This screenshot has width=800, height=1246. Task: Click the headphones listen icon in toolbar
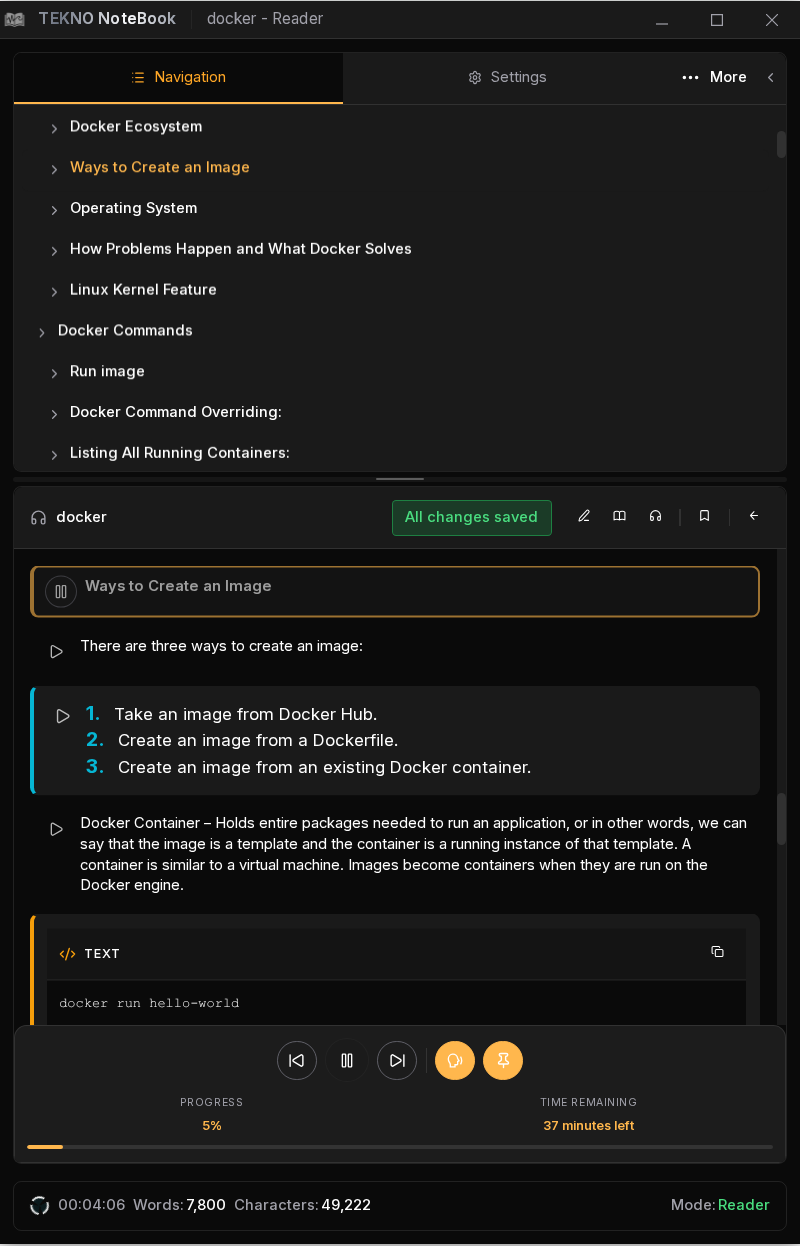click(655, 516)
